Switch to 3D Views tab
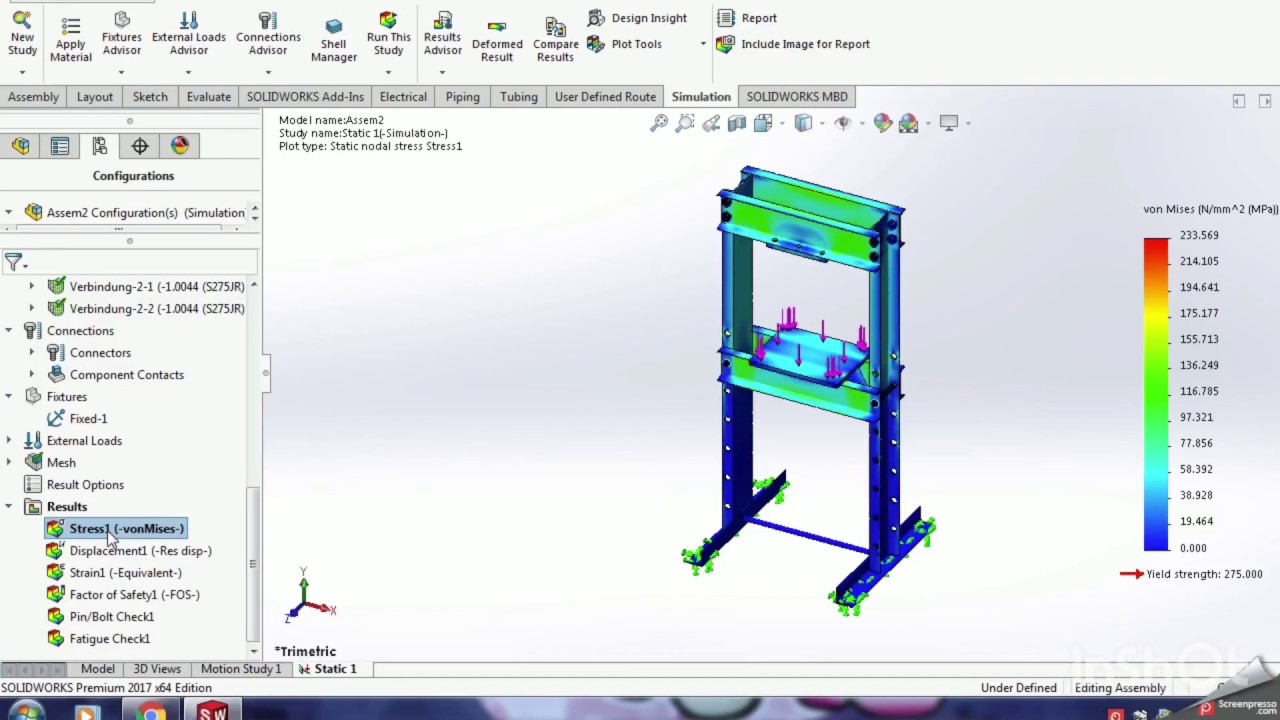The height and width of the screenshot is (720, 1280). click(157, 669)
